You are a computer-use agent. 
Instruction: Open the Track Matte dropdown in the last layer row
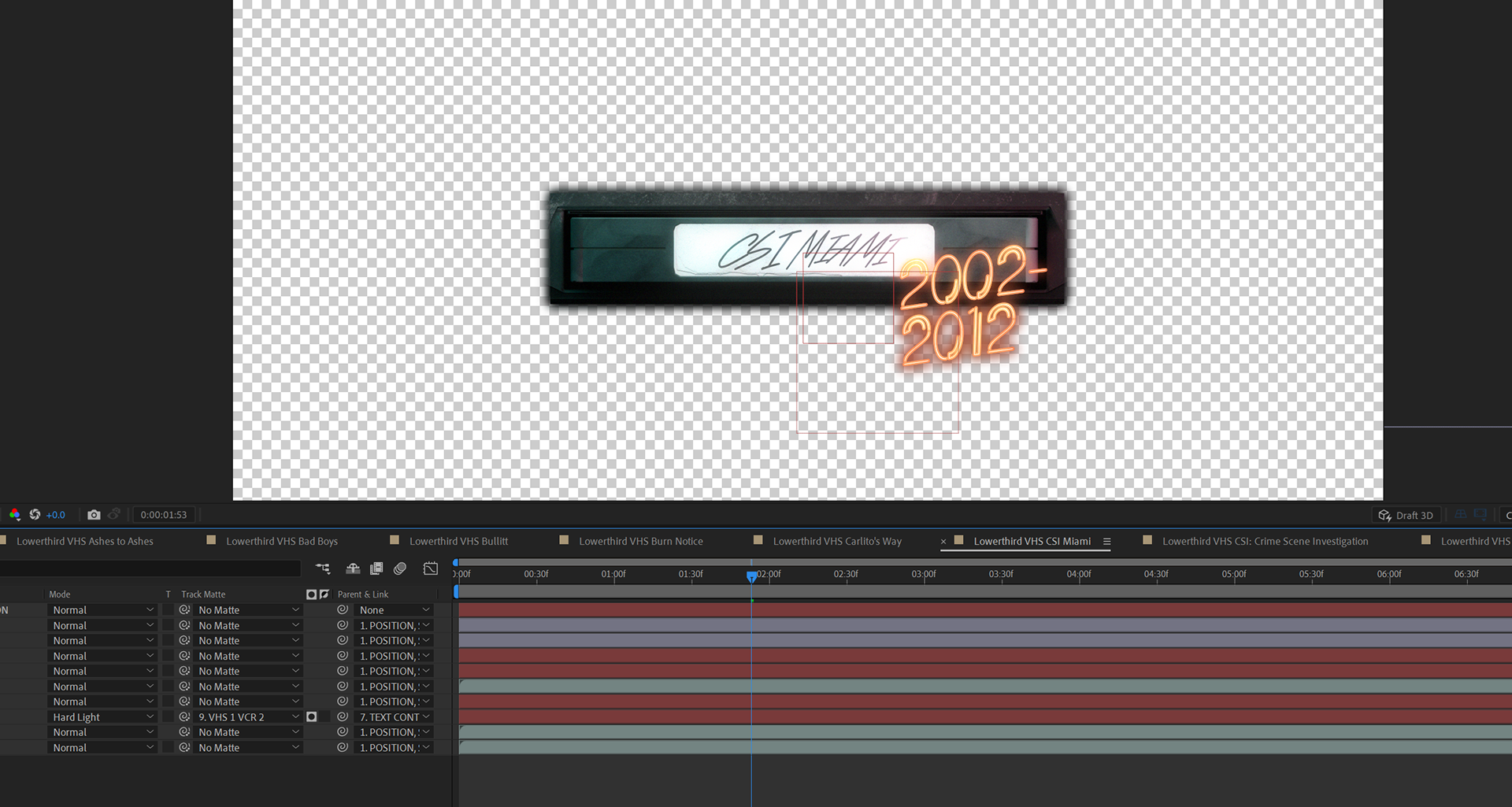point(248,748)
